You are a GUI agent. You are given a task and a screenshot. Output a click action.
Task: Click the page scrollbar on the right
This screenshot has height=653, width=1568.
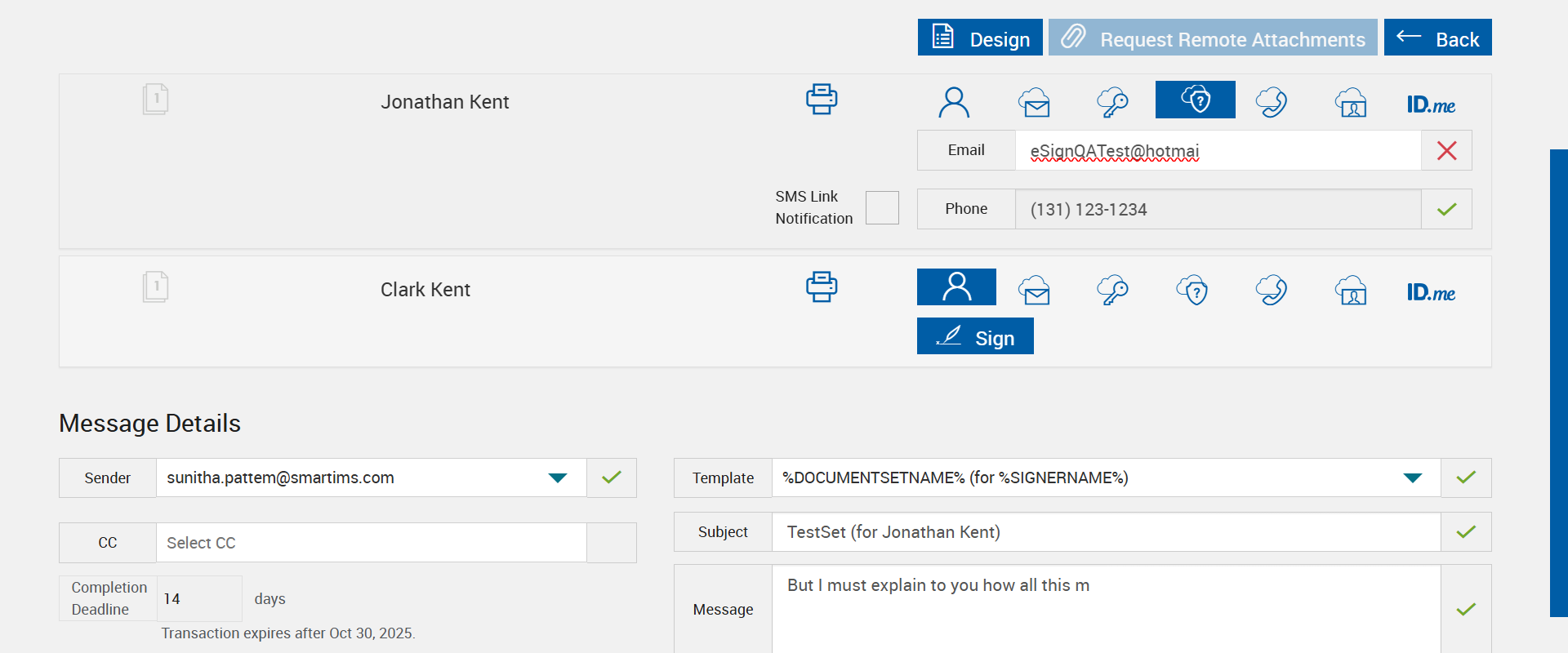pyautogui.click(x=1558, y=383)
